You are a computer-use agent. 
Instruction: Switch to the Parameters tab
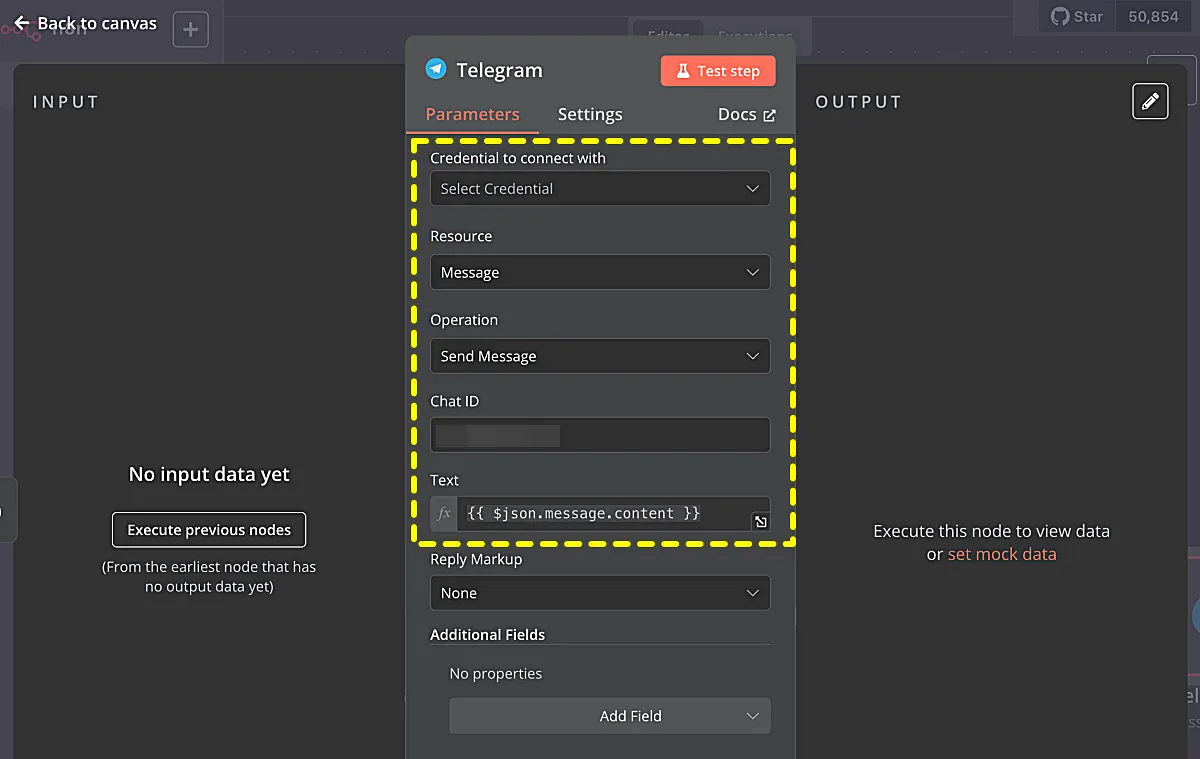[472, 114]
